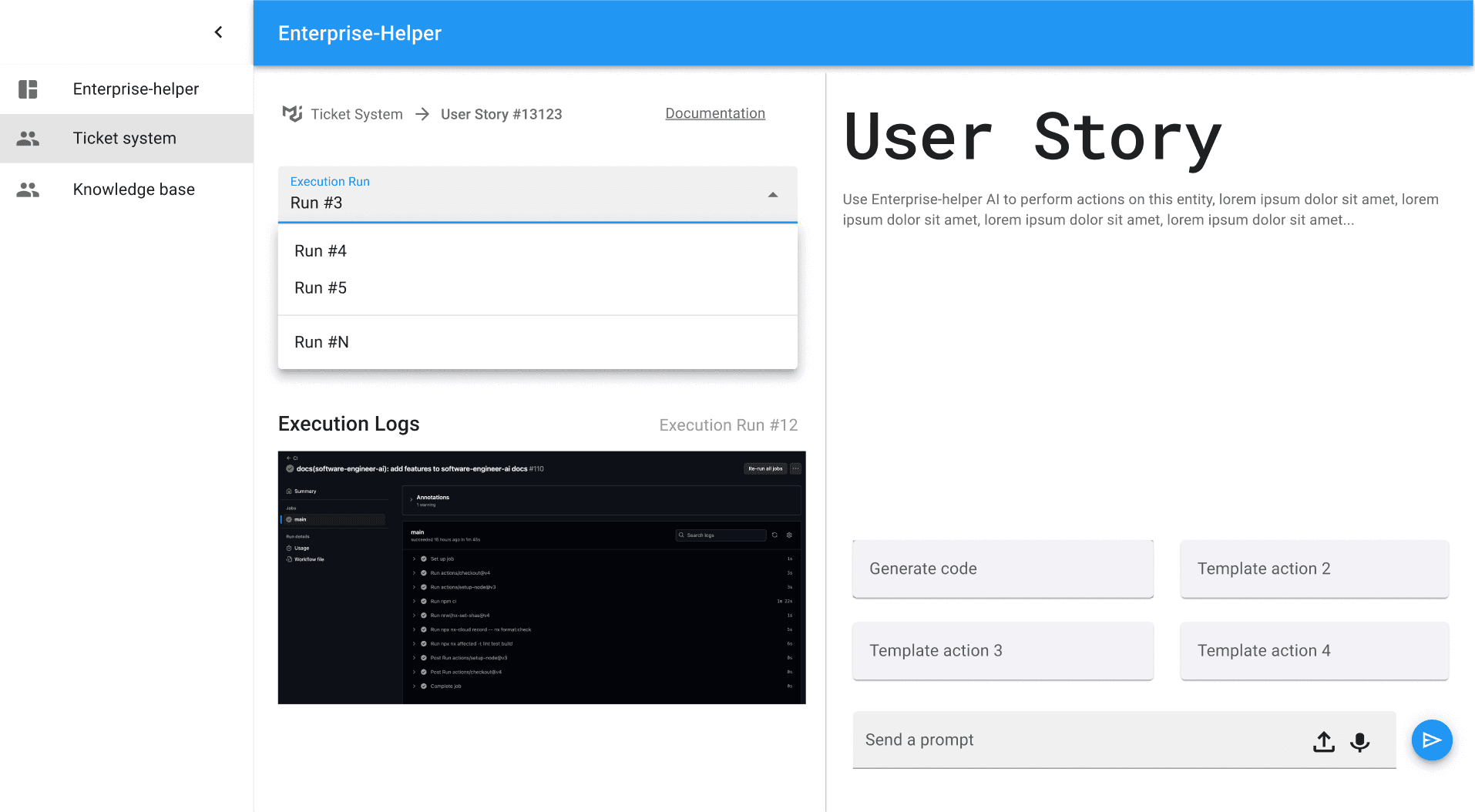Collapse the sidebar with the back chevron
1475x812 pixels.
pyautogui.click(x=219, y=32)
